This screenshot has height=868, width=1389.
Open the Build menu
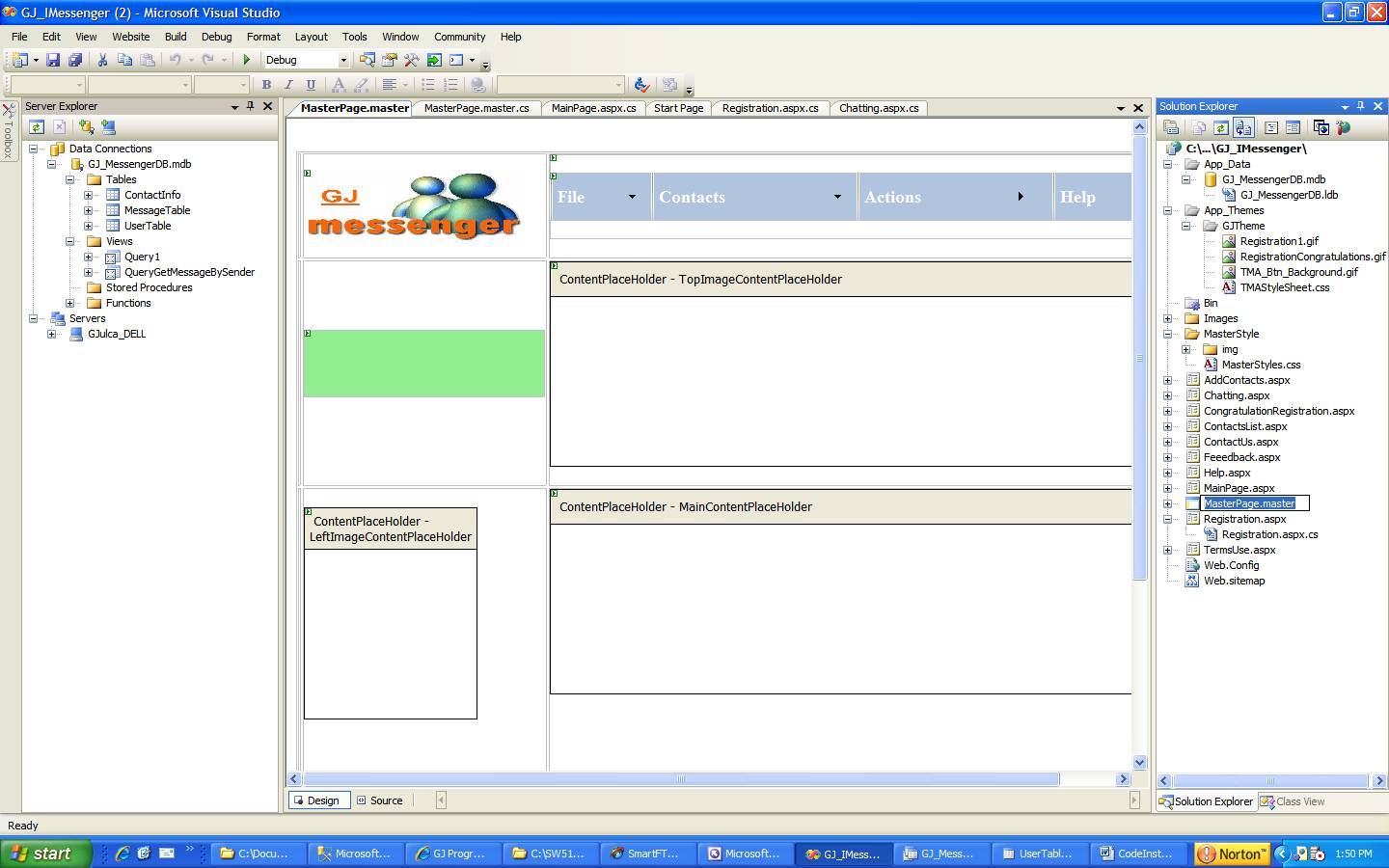point(175,37)
